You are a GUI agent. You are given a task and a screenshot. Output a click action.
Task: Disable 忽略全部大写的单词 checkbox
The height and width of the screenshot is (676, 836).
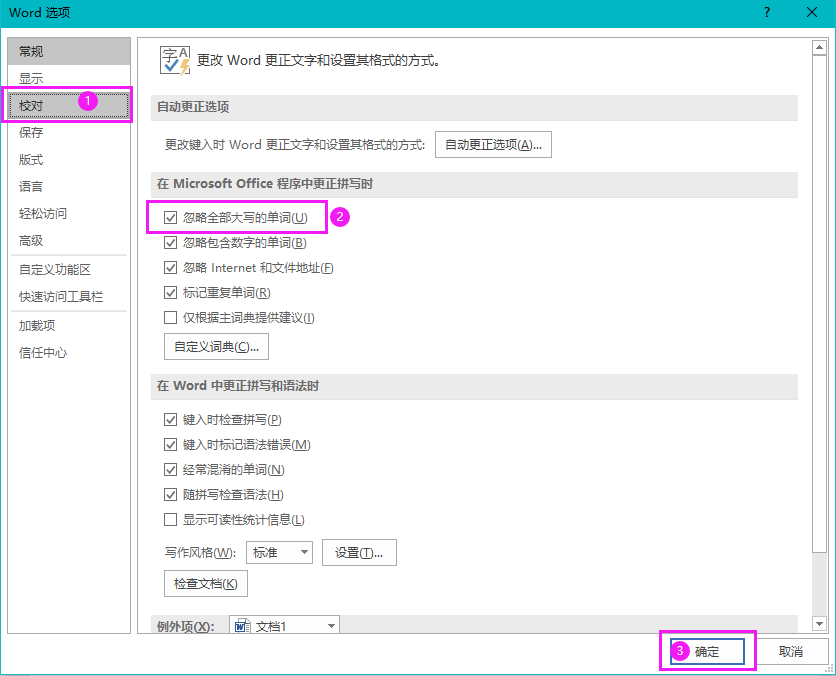[171, 216]
